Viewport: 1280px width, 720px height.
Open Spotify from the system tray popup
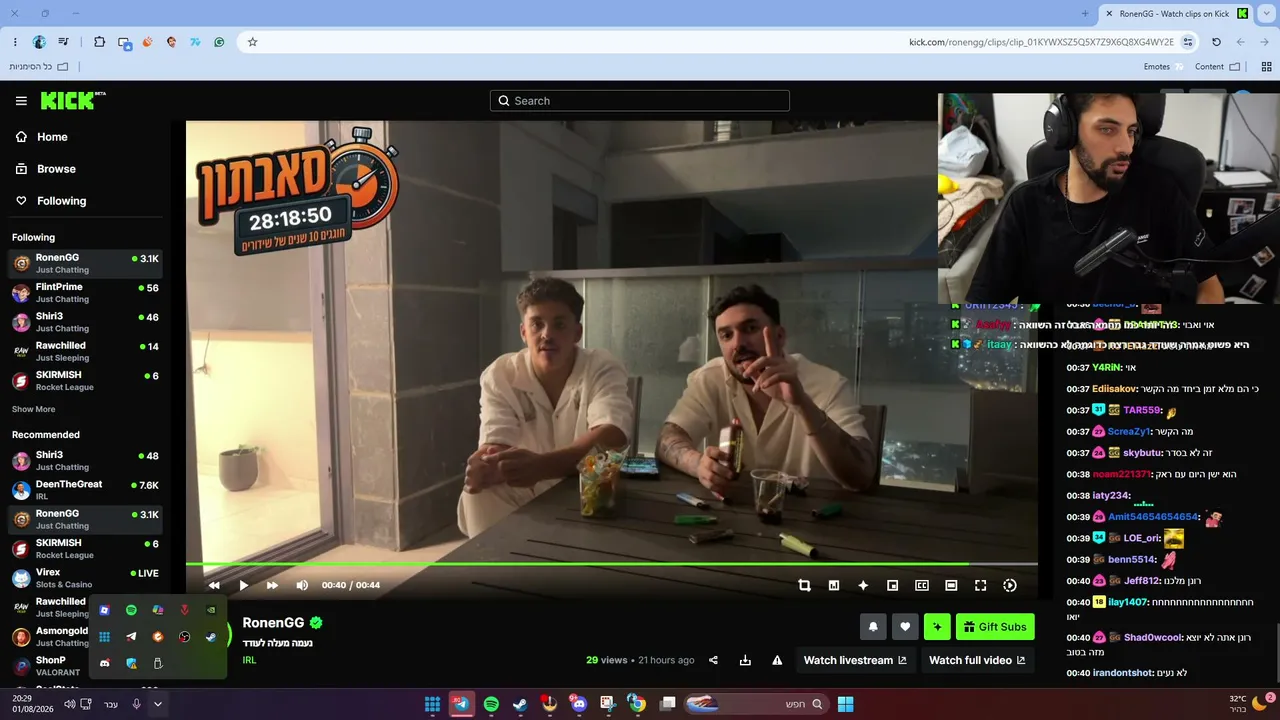point(131,610)
